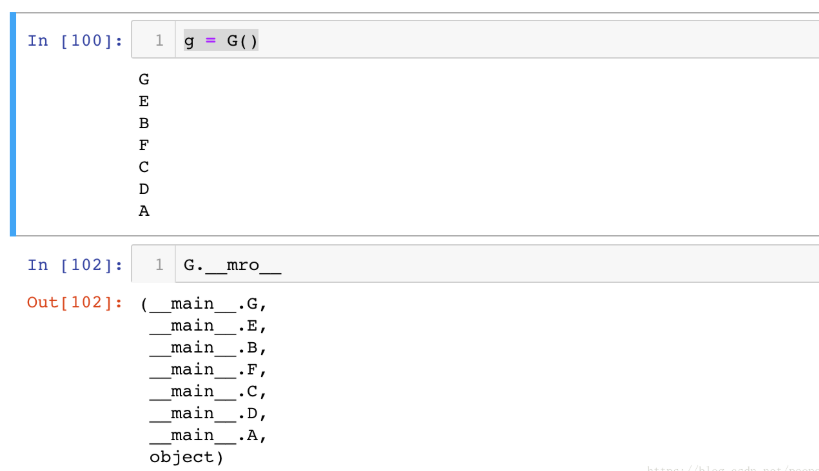Click output line 'A' under cell 100

click(144, 211)
